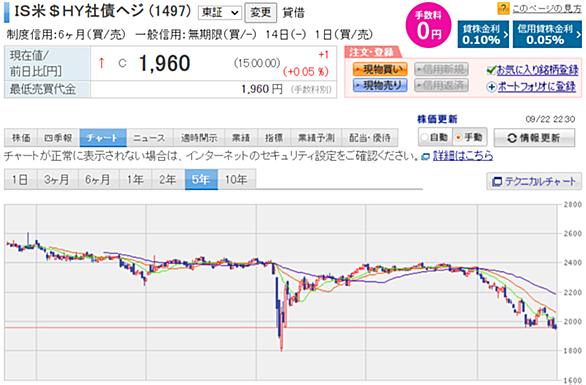The width and height of the screenshot is (586, 385).
Task: Click the 手数料 0円 pink badge
Action: pos(428,26)
